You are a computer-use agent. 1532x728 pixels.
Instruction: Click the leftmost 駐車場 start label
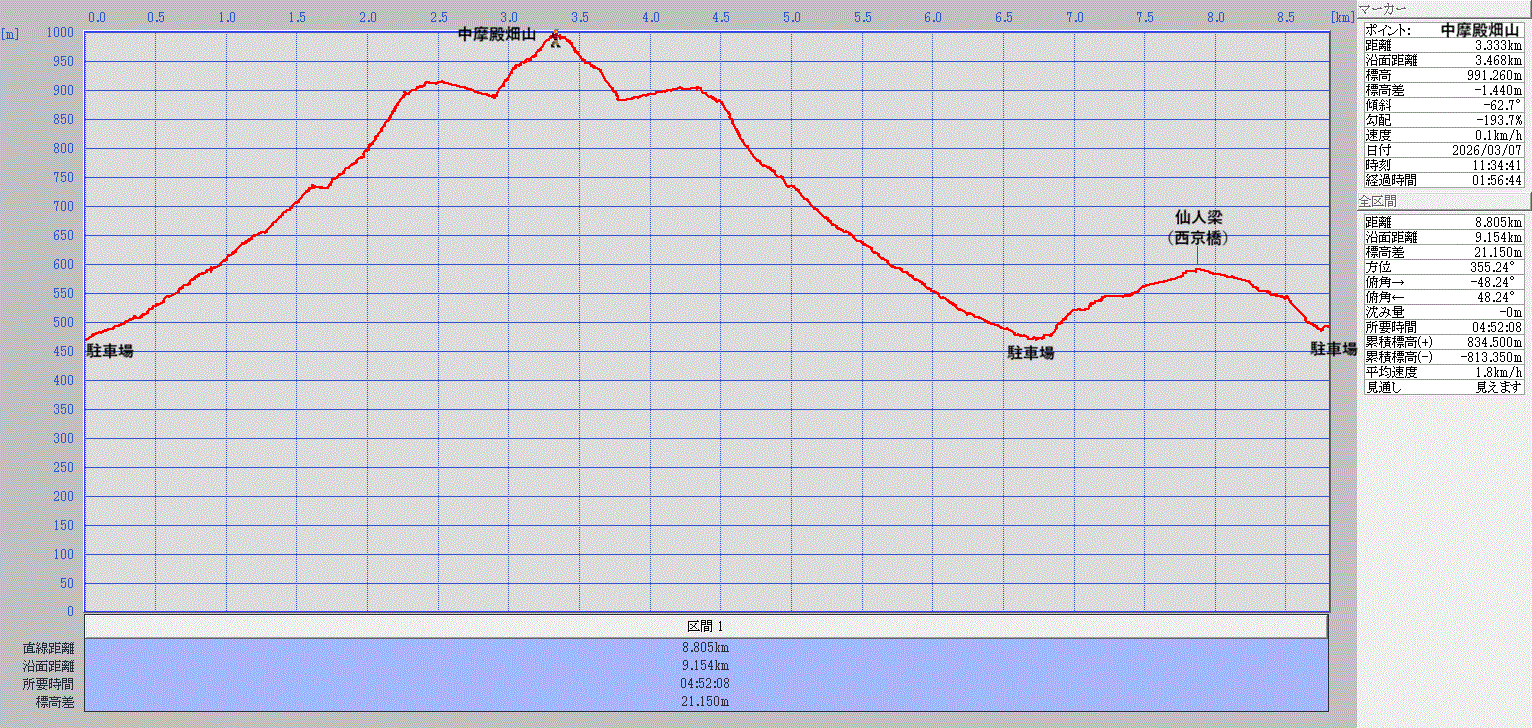[109, 351]
